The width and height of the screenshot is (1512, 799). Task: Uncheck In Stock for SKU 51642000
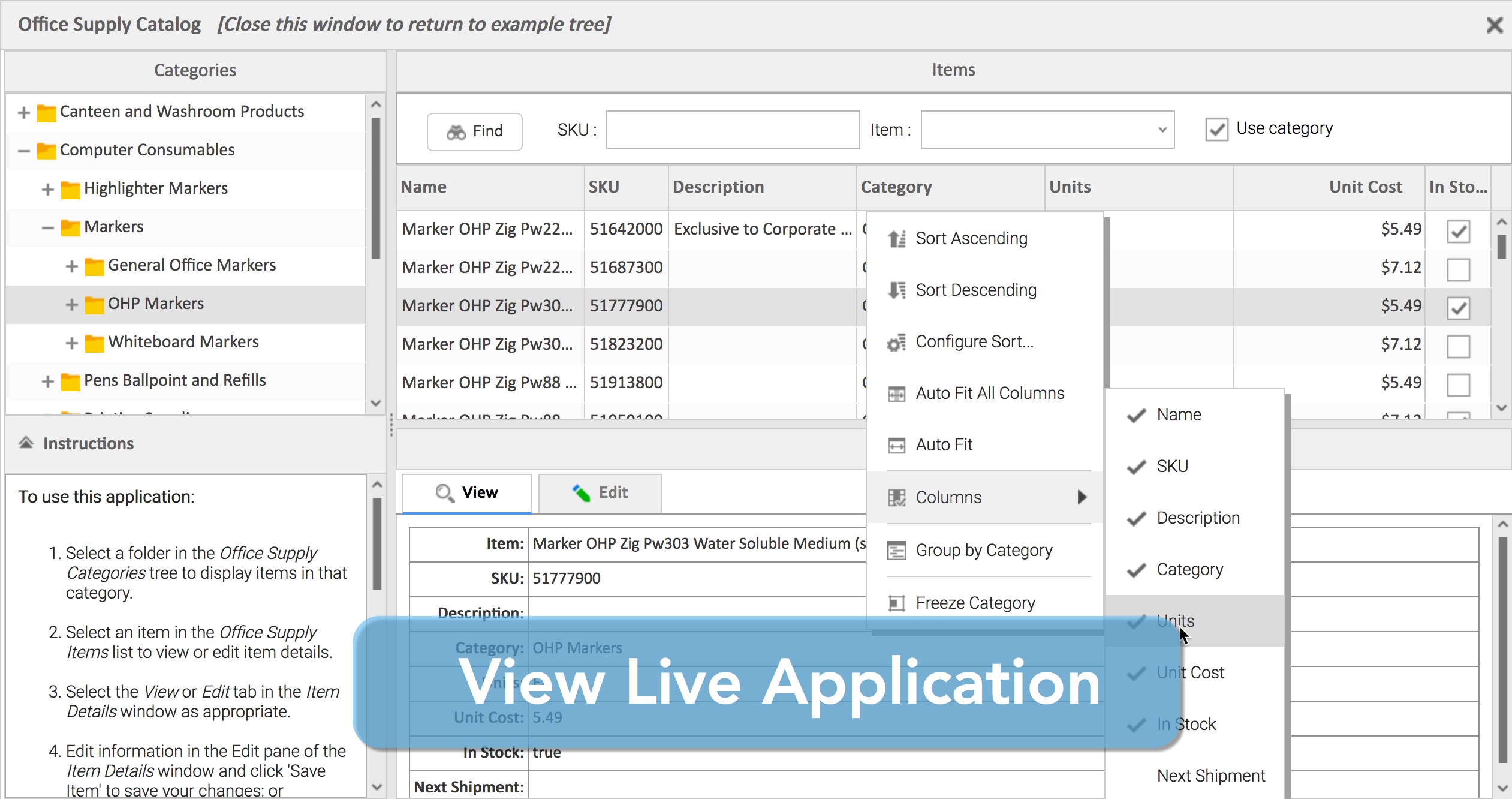pos(1458,231)
